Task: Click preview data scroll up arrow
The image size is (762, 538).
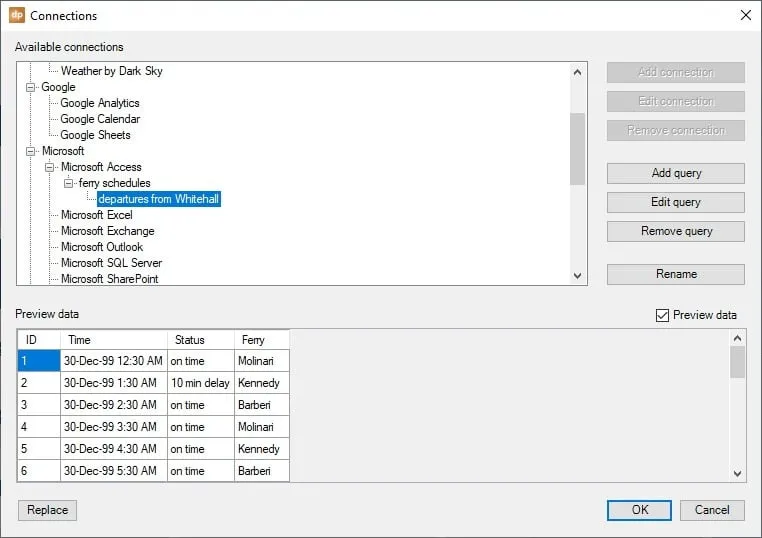Action: [x=737, y=338]
